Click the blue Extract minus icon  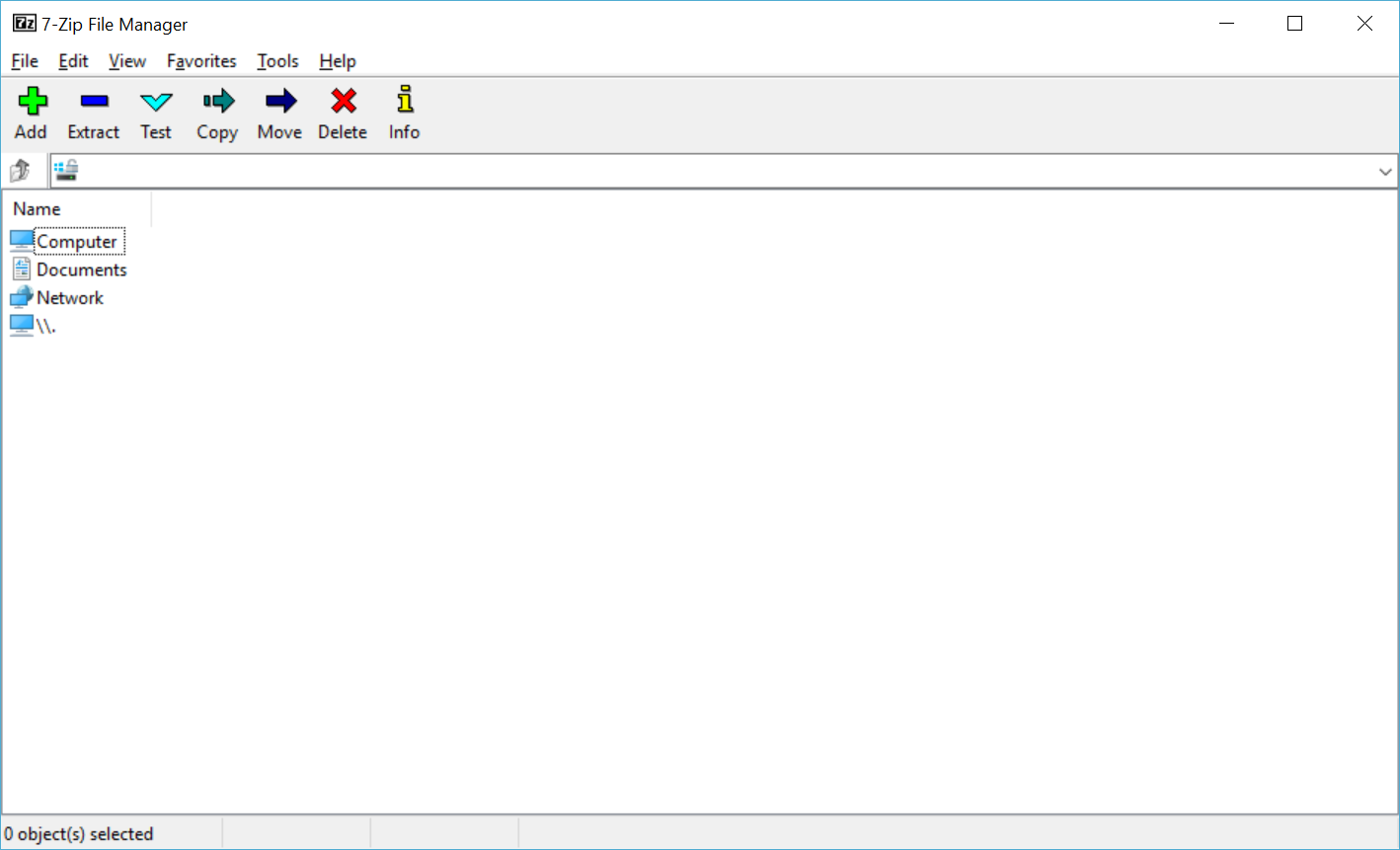[x=94, y=101]
